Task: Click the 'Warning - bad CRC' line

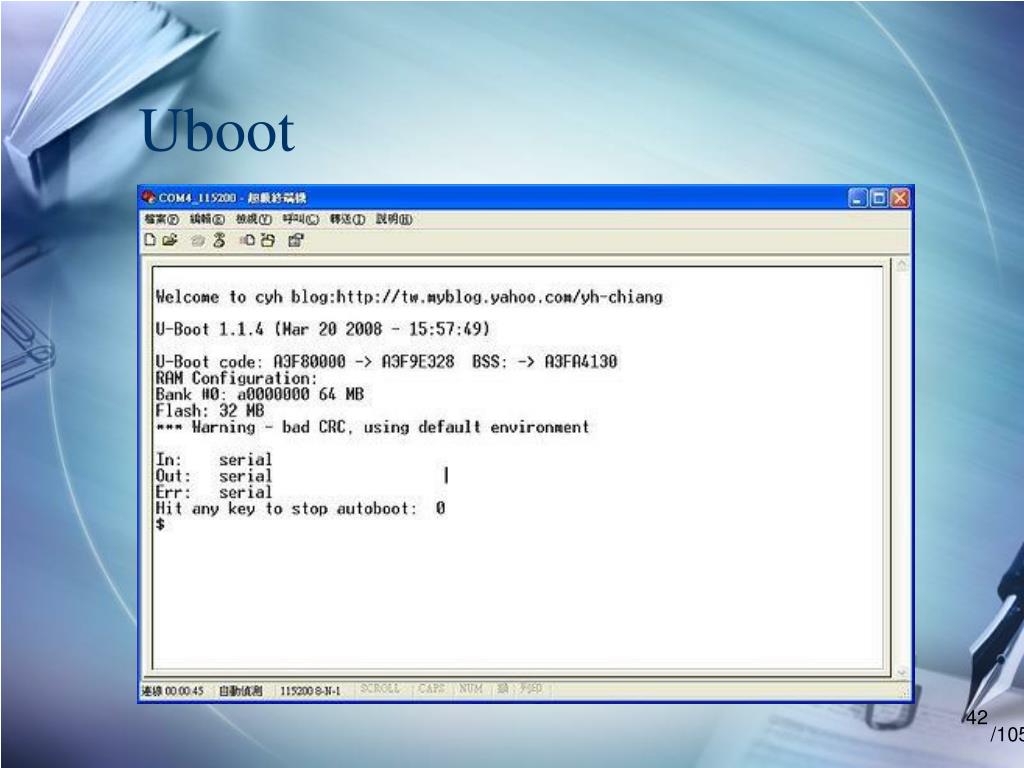Action: click(x=372, y=427)
